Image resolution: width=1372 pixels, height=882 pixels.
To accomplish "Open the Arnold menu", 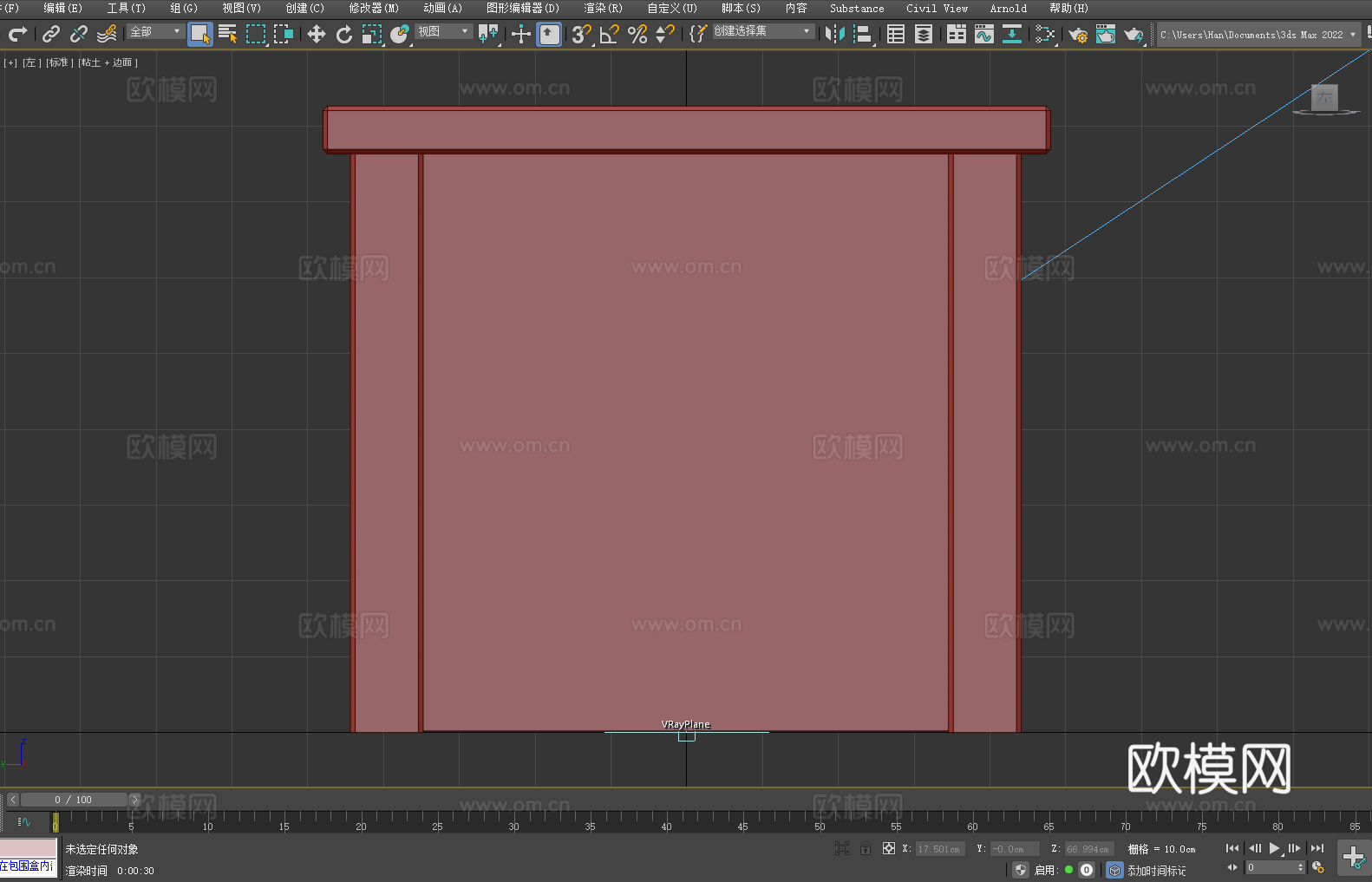I will (1008, 8).
